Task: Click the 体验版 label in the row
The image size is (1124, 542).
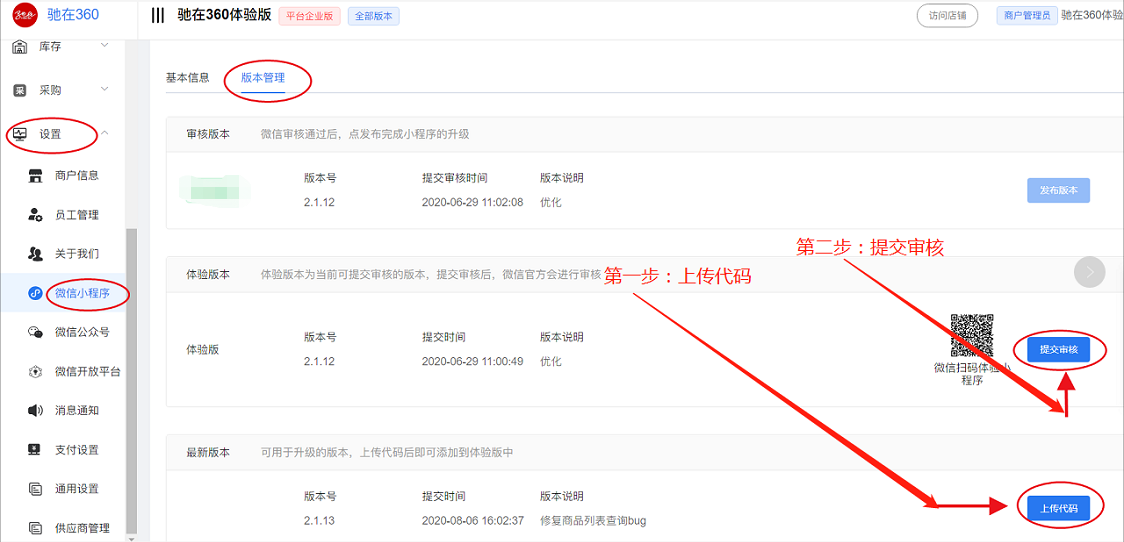Action: click(203, 350)
